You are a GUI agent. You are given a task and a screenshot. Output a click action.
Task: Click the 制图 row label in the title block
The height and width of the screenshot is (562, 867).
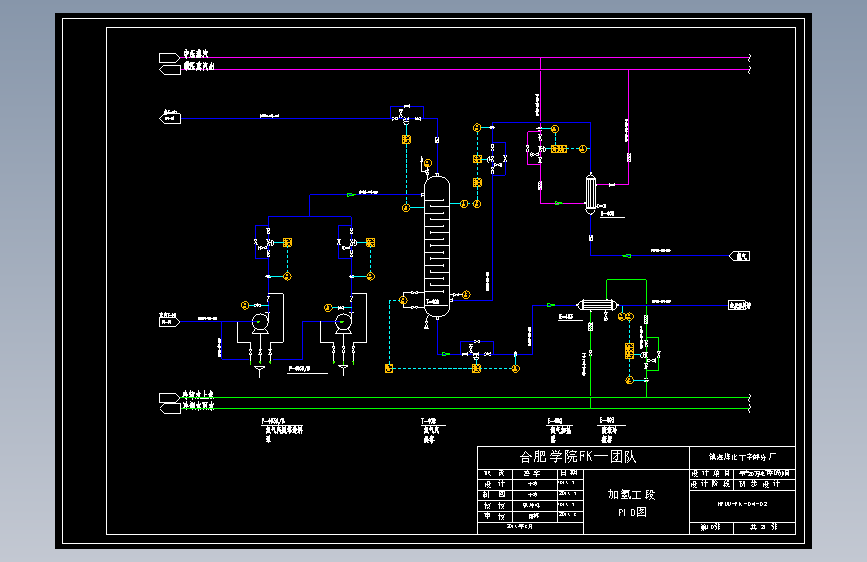(x=495, y=495)
